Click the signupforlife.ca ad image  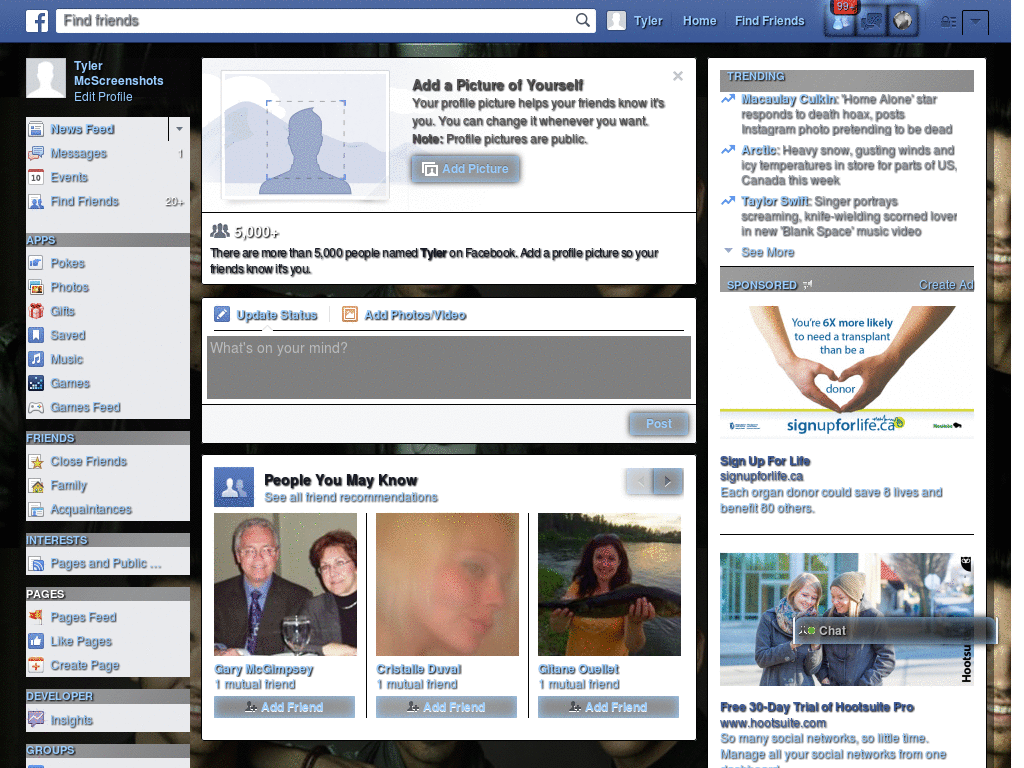846,372
